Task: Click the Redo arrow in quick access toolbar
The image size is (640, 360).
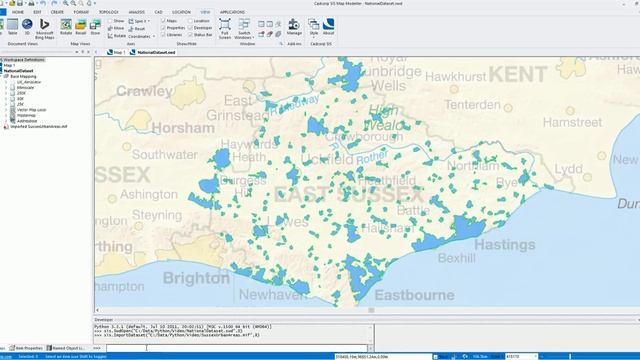Action: [54, 3]
